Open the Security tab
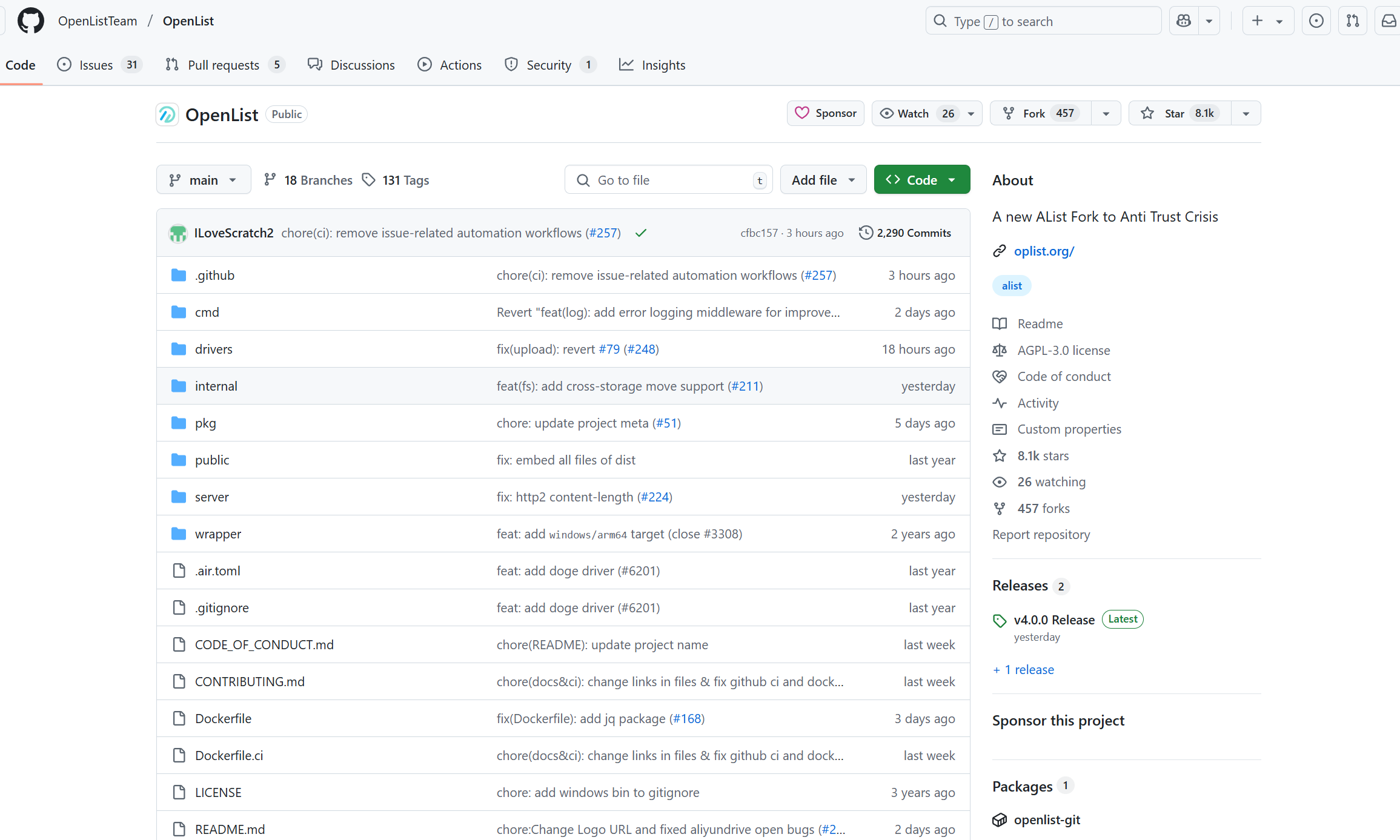1400x840 pixels. (550, 65)
